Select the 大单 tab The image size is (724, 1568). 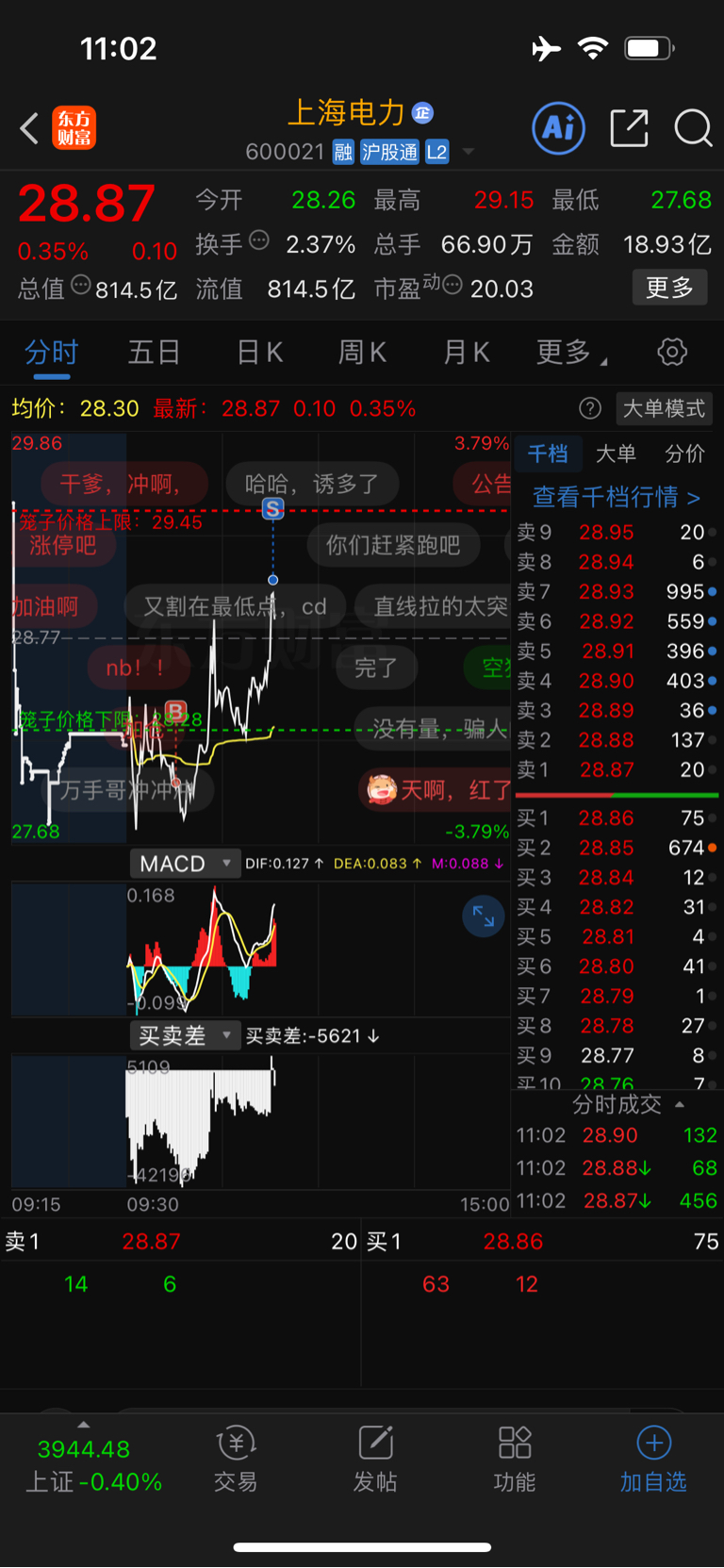617,454
